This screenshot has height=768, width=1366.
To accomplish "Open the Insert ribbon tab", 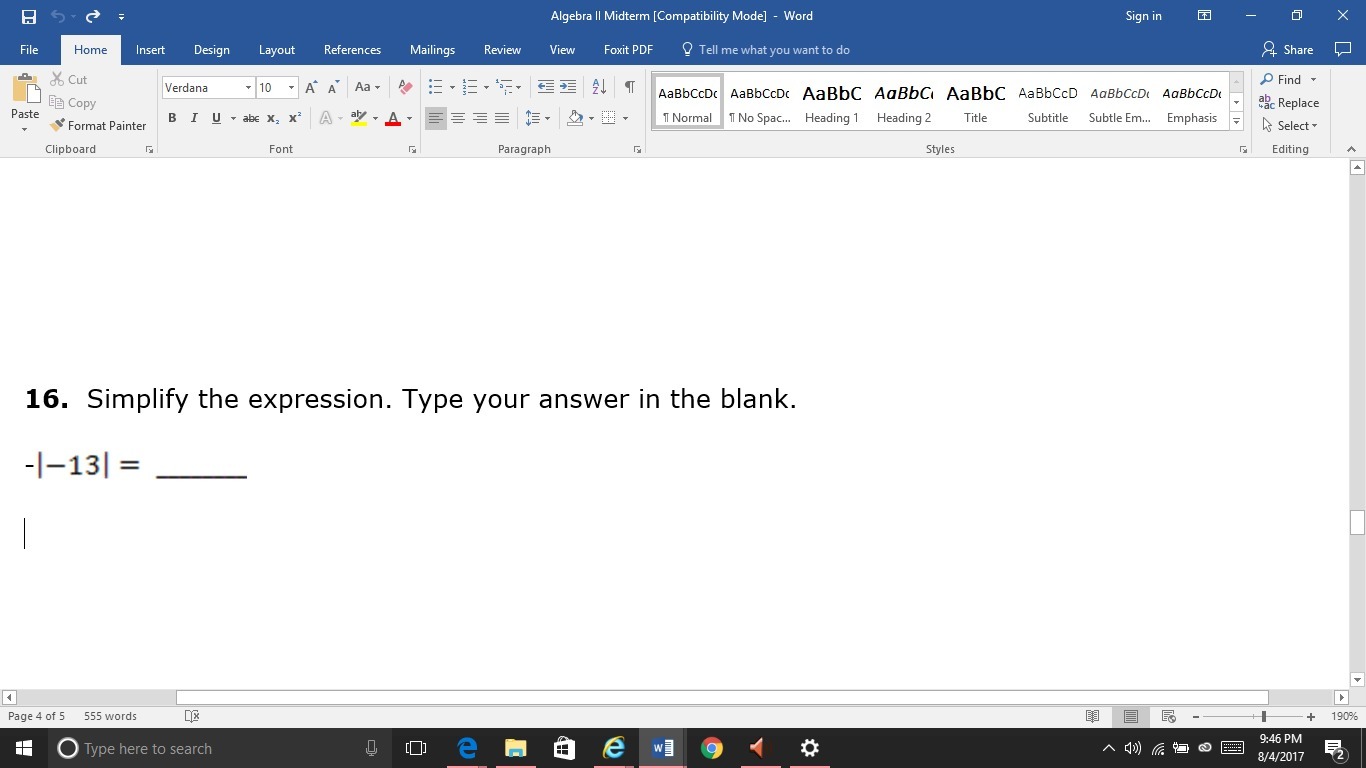I will click(x=150, y=50).
